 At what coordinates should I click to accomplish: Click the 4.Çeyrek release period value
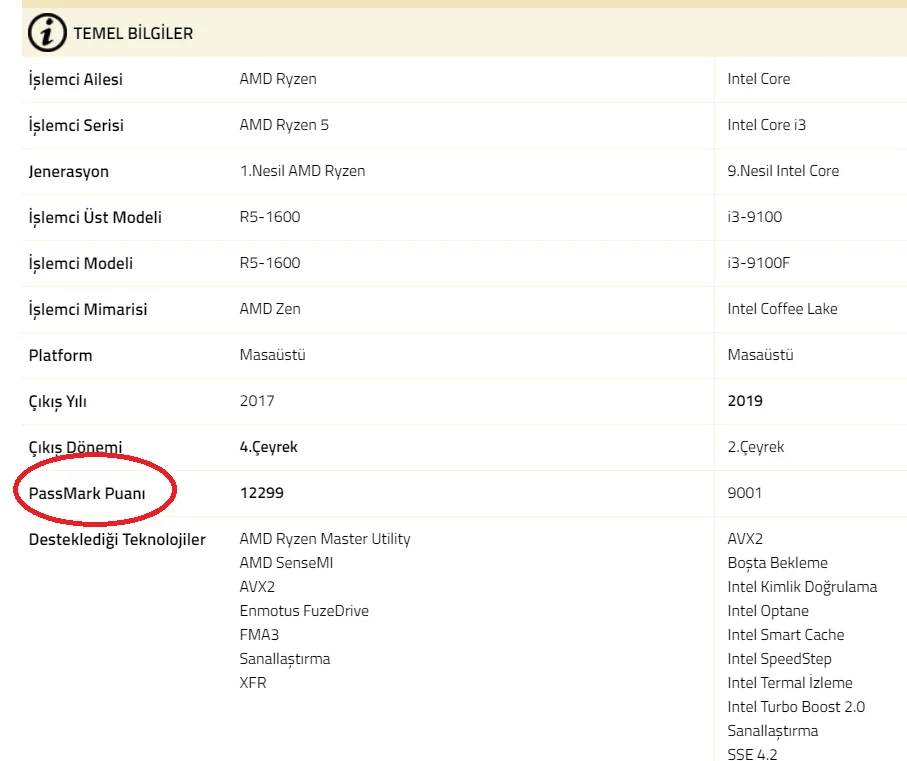tap(269, 447)
